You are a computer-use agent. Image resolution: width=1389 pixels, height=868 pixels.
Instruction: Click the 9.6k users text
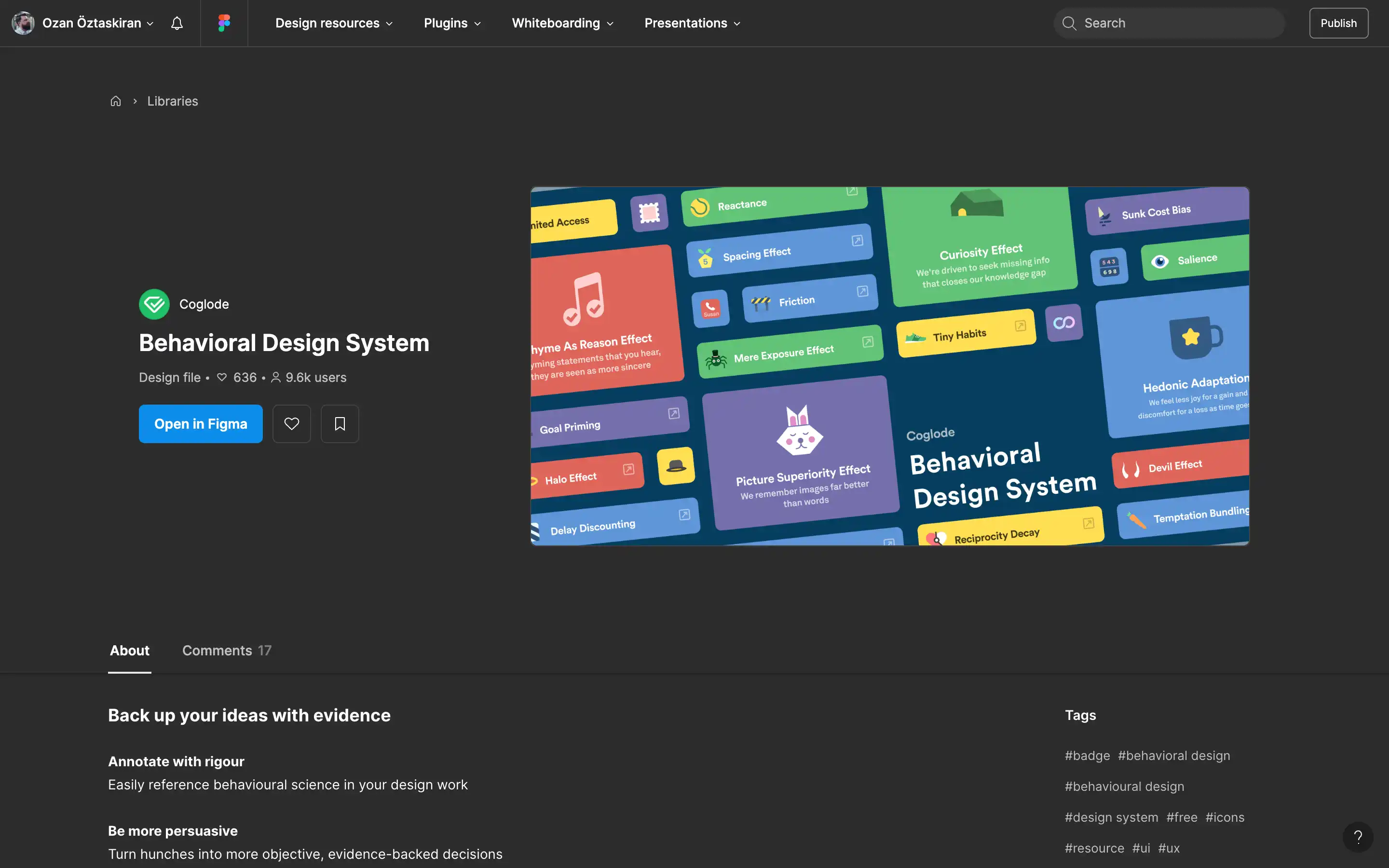coord(316,377)
